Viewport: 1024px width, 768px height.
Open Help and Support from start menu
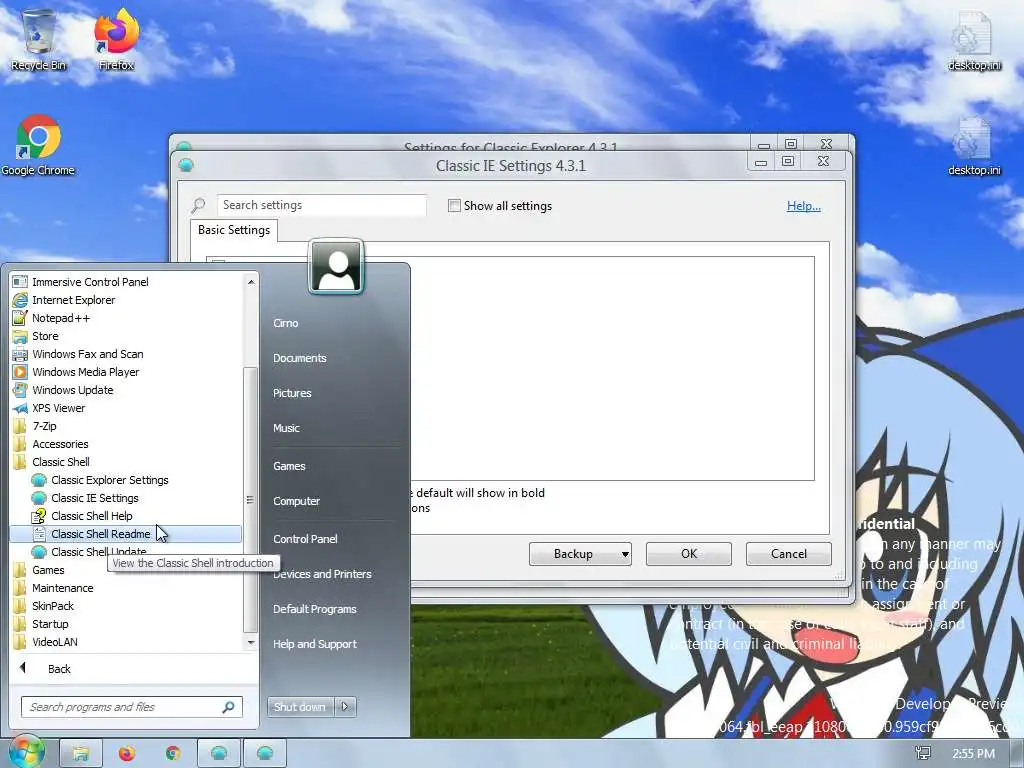315,644
